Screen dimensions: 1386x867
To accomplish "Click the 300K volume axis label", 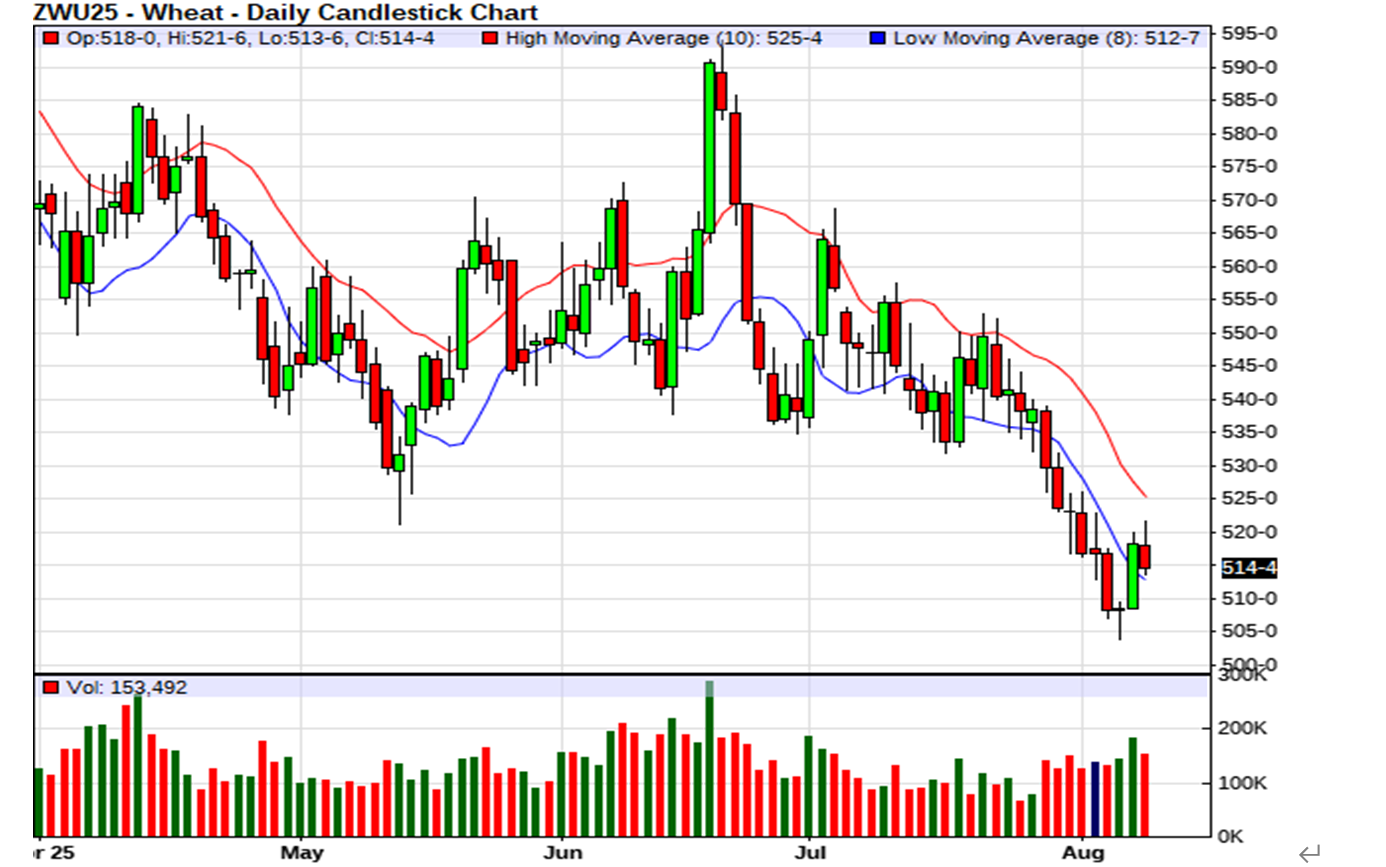I will tap(1244, 676).
